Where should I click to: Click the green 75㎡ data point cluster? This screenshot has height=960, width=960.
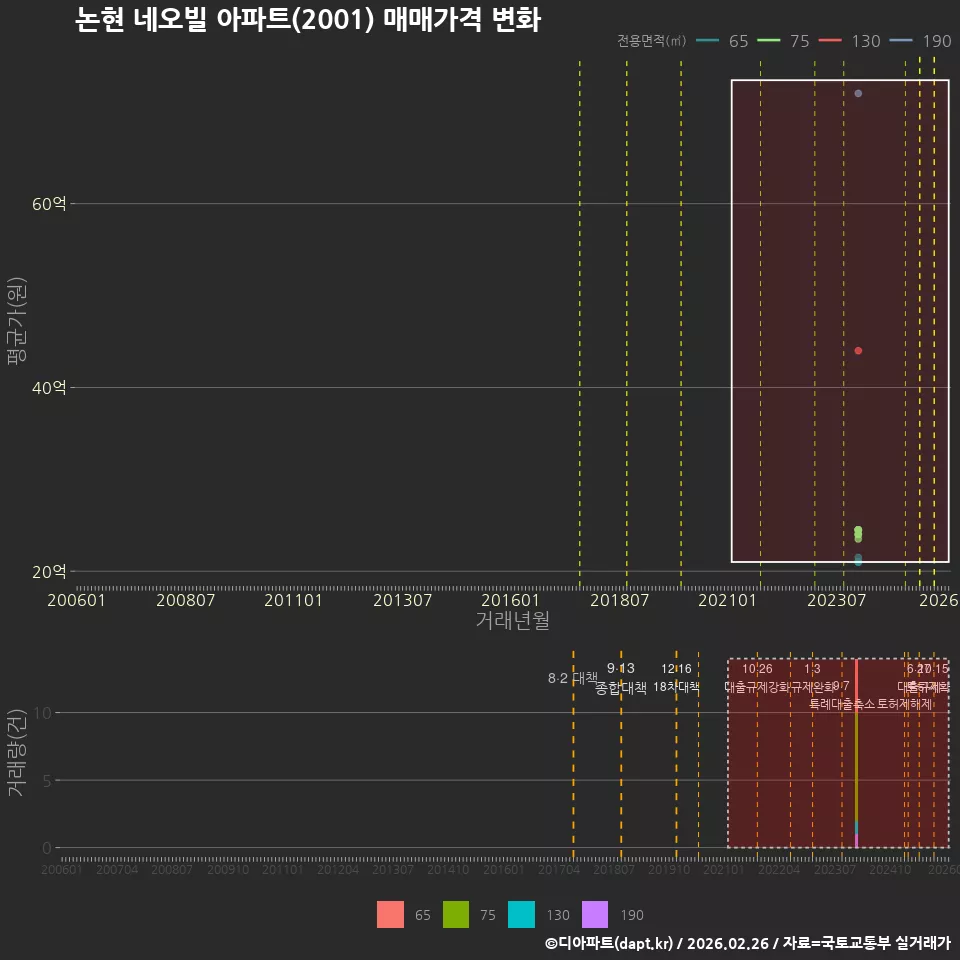coord(858,534)
